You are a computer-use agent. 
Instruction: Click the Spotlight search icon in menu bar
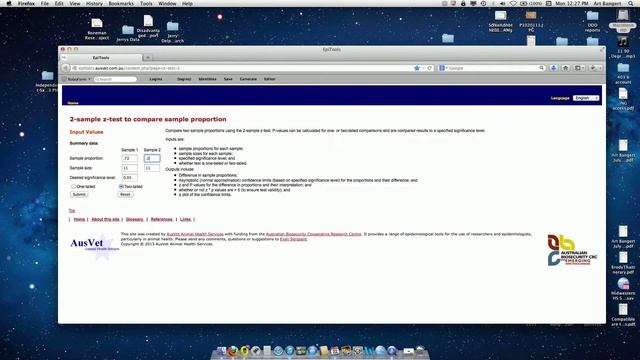pyautogui.click(x=631, y=3)
